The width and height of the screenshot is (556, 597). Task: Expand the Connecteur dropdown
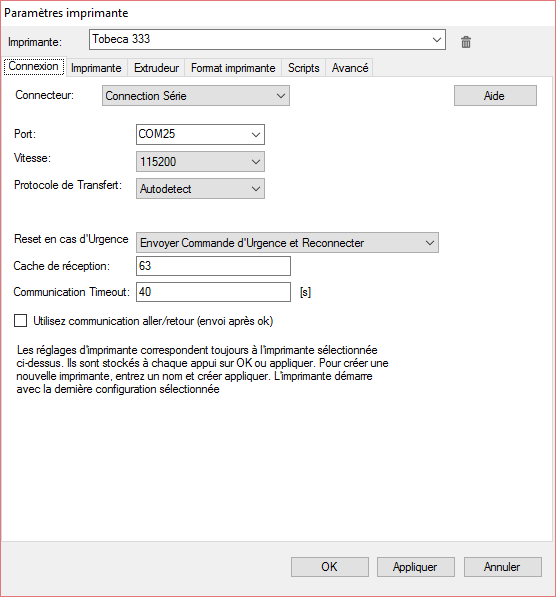pos(196,96)
